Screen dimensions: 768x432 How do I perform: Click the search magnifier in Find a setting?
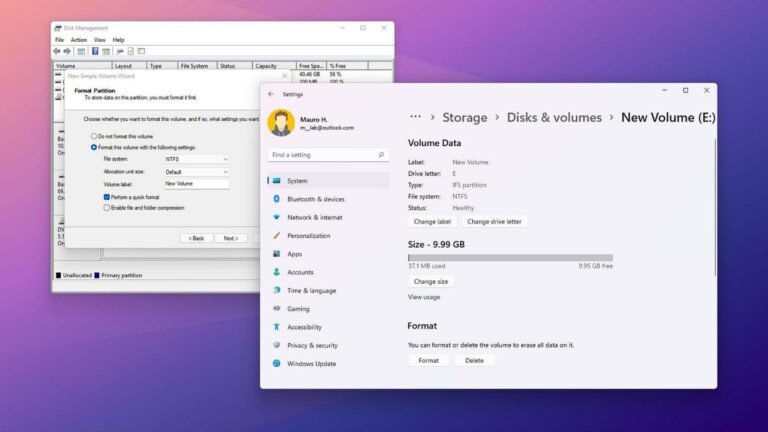tap(381, 155)
